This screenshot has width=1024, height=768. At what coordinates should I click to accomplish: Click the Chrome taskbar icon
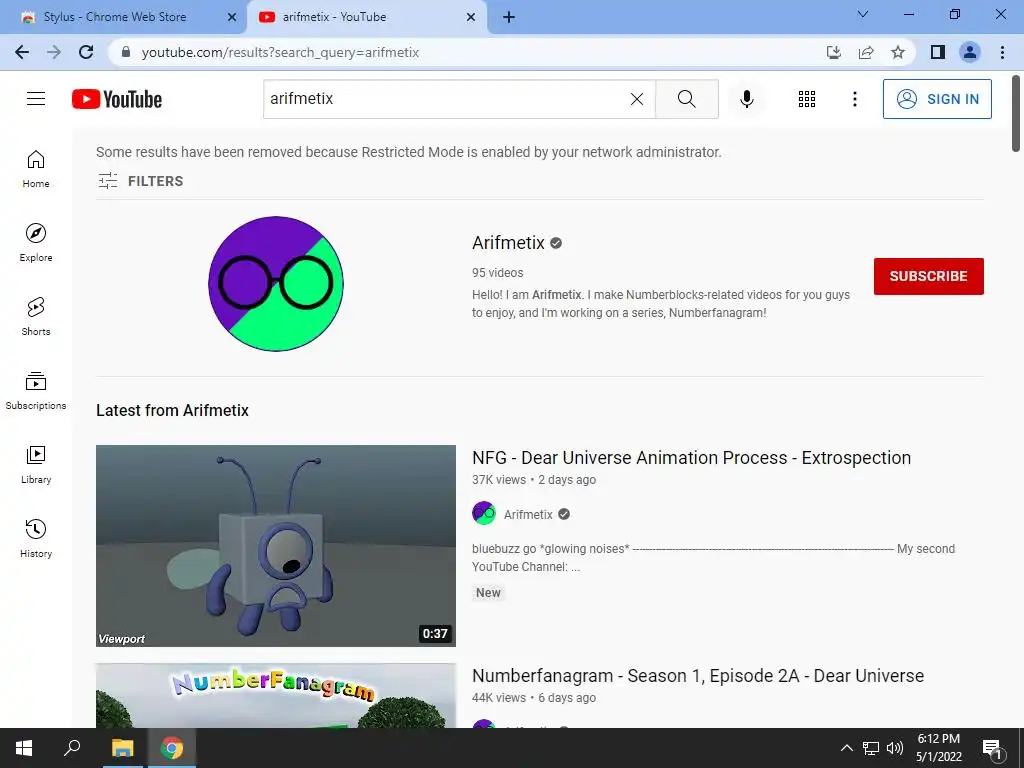[x=172, y=748]
